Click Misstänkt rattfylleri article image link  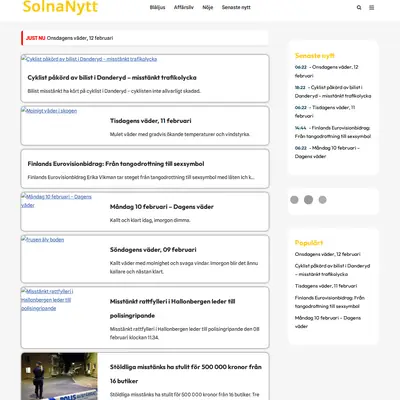47,300
